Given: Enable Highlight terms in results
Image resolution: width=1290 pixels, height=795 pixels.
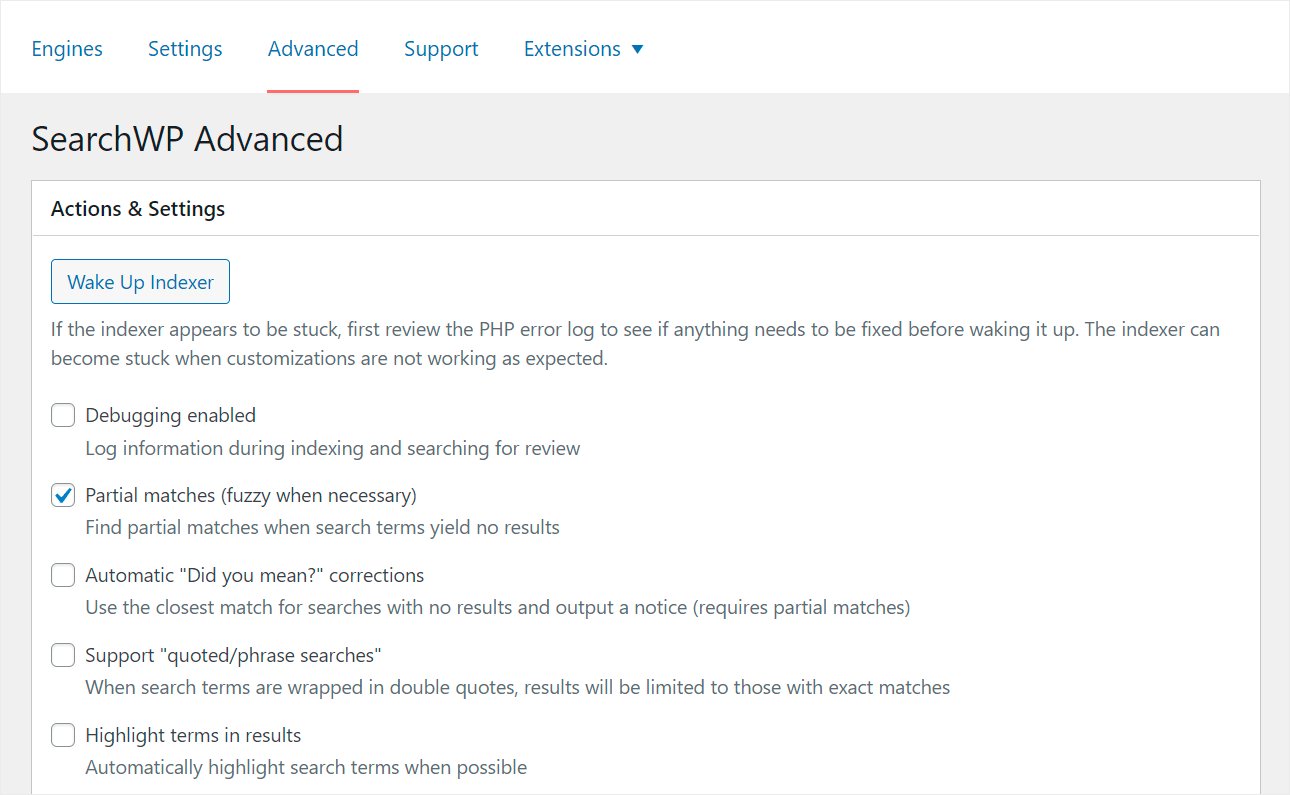Looking at the screenshot, I should [62, 734].
